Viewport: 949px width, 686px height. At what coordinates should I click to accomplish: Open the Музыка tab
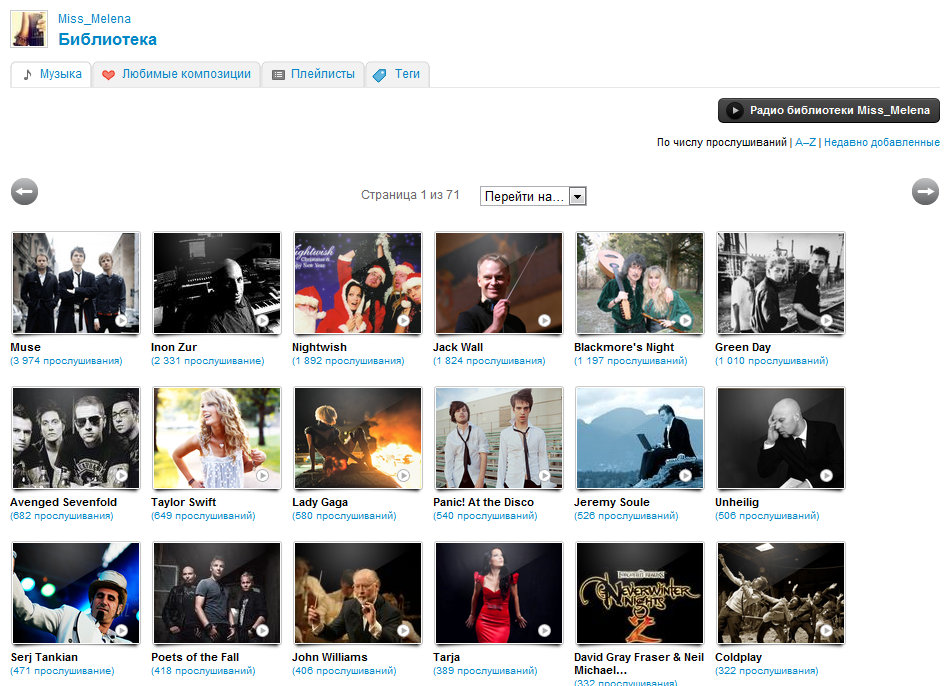coord(51,74)
